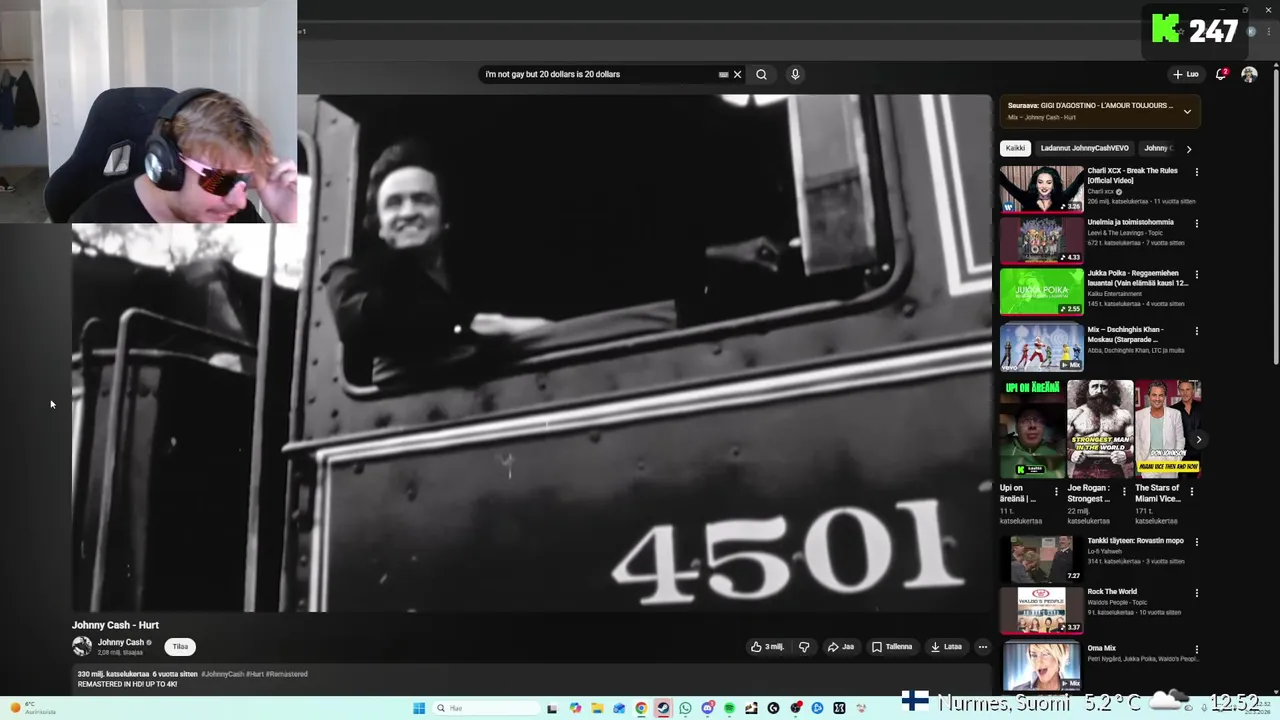
Task: Click the magnifier search button
Action: tap(761, 74)
